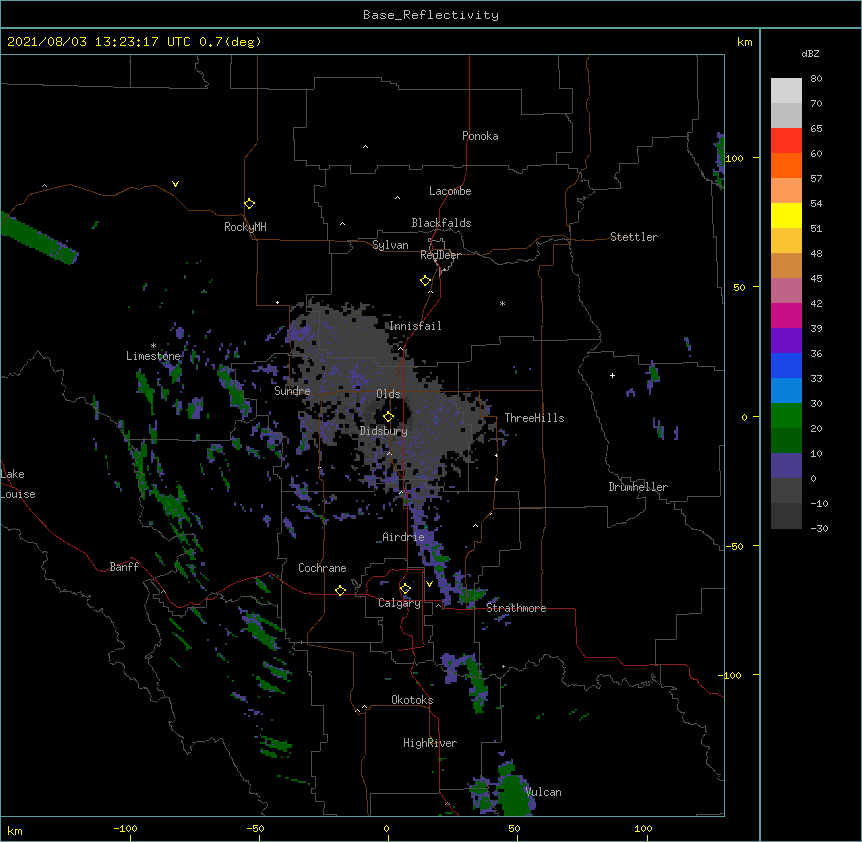
Task: Click the yellow V marker just east of Calgary
Action: tap(429, 584)
